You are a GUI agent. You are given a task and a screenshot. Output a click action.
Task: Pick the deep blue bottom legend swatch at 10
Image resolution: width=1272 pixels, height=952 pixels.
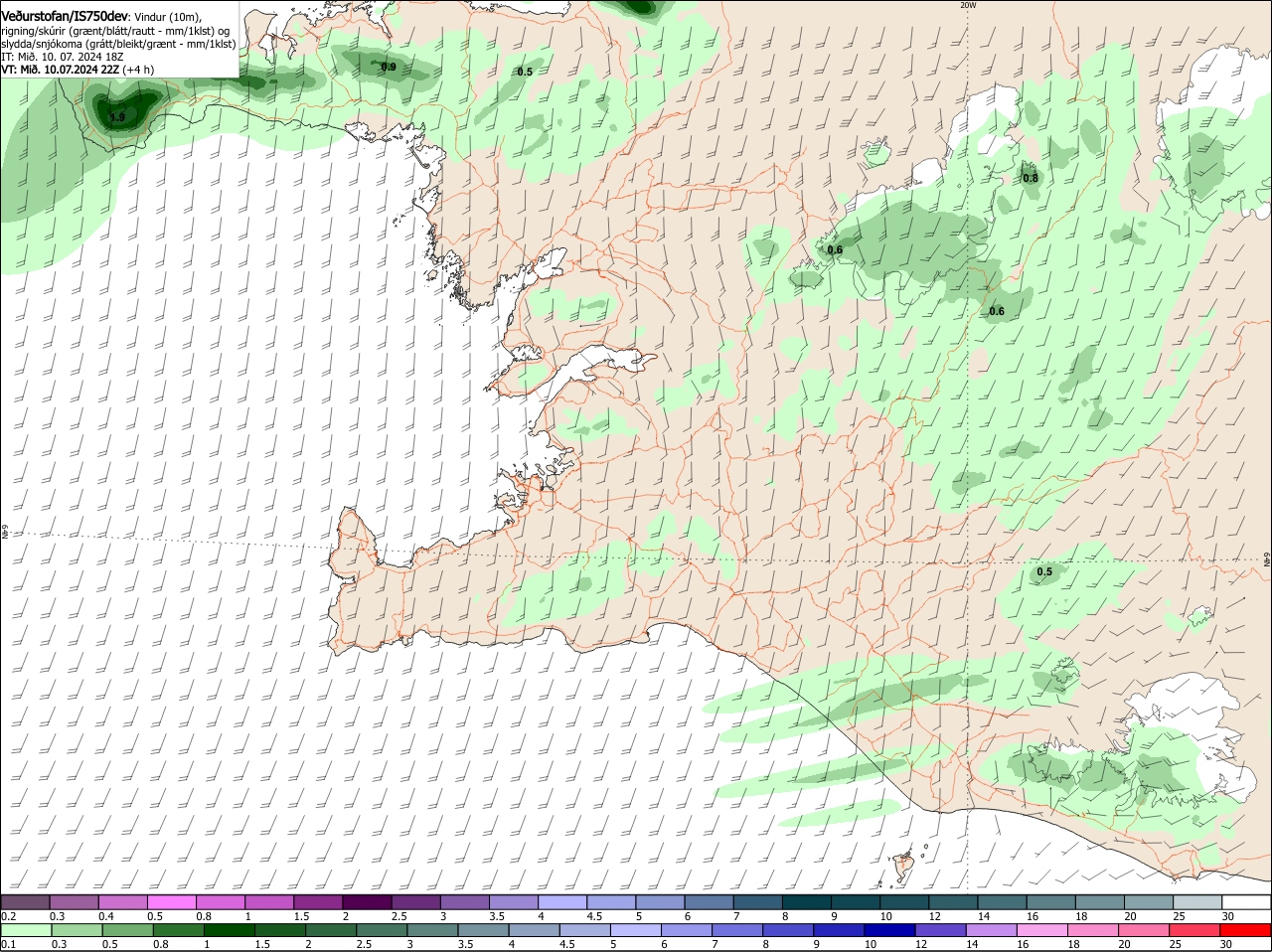[889, 929]
